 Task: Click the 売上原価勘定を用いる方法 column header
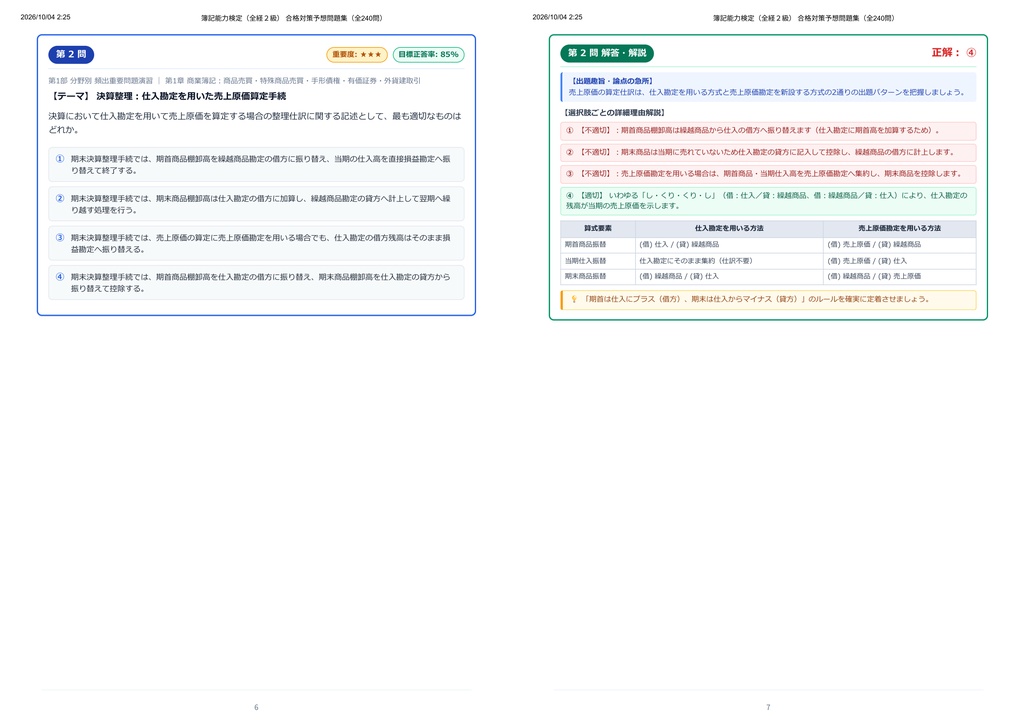[899, 228]
